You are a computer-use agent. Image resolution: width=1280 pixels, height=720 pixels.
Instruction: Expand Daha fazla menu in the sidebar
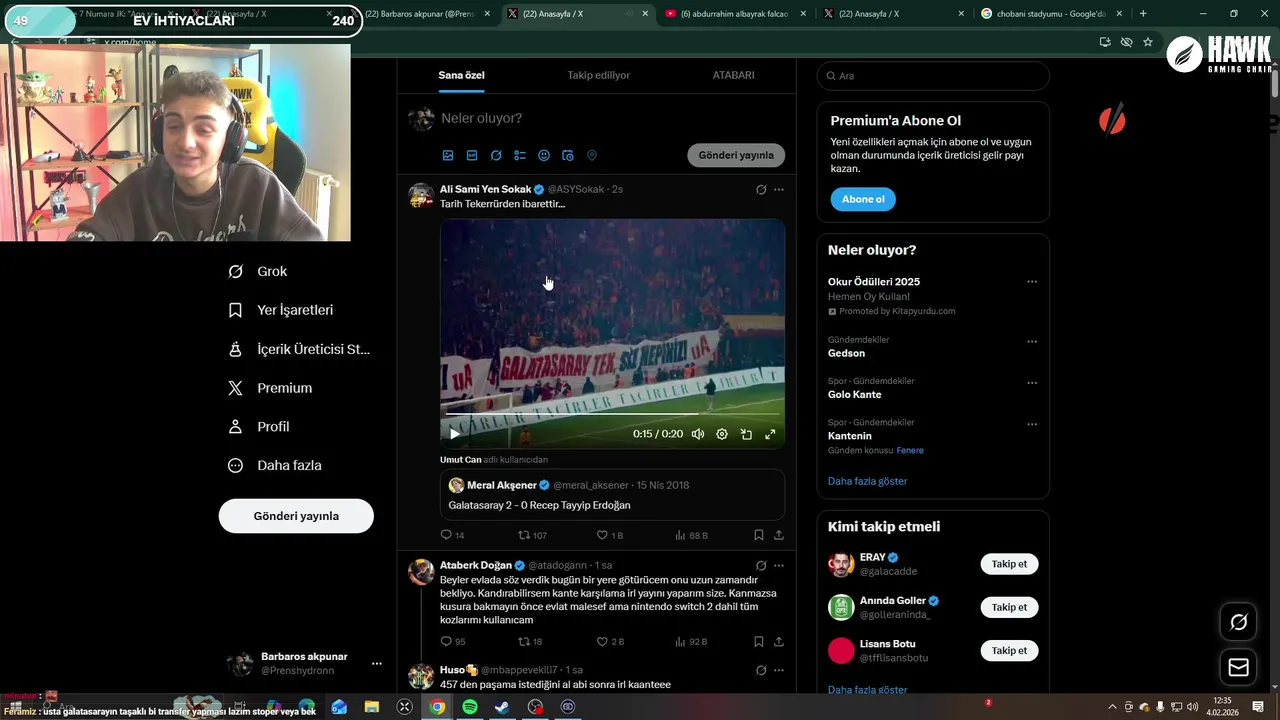click(274, 465)
